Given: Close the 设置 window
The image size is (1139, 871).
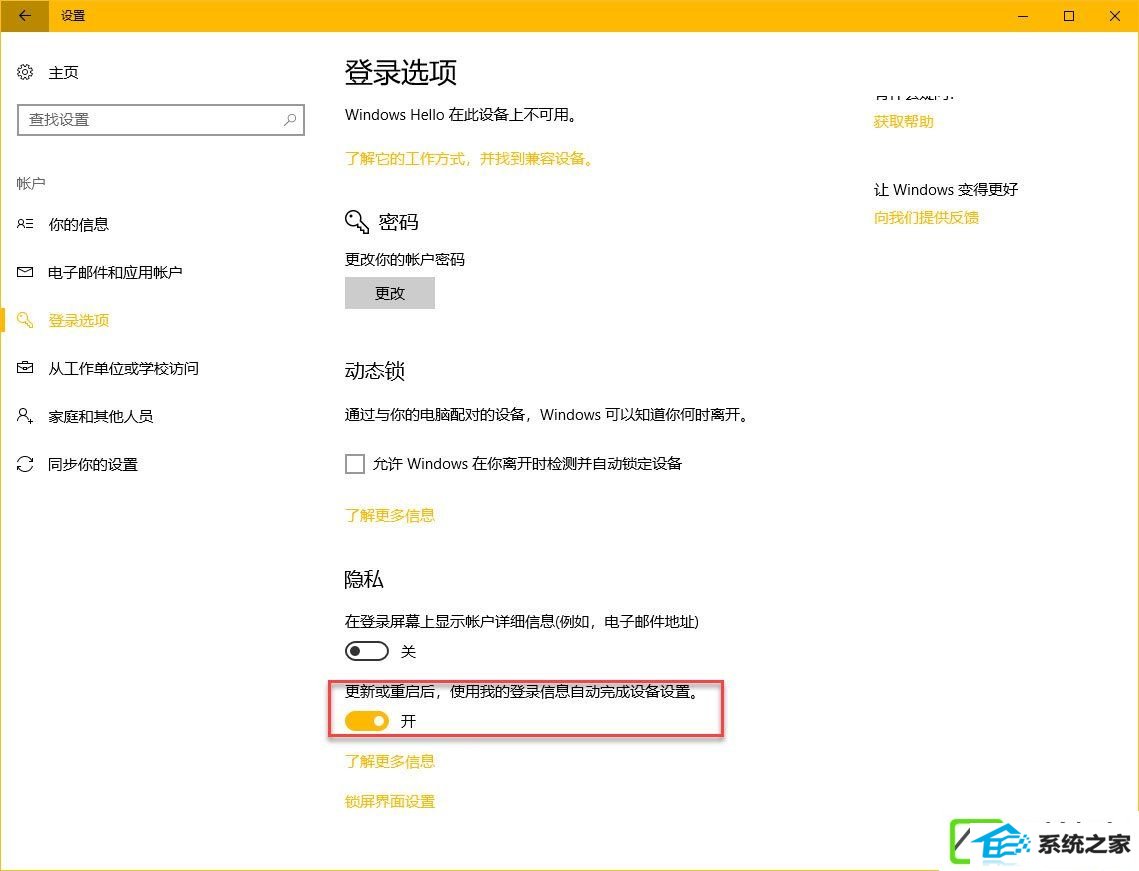Looking at the screenshot, I should tap(1115, 15).
